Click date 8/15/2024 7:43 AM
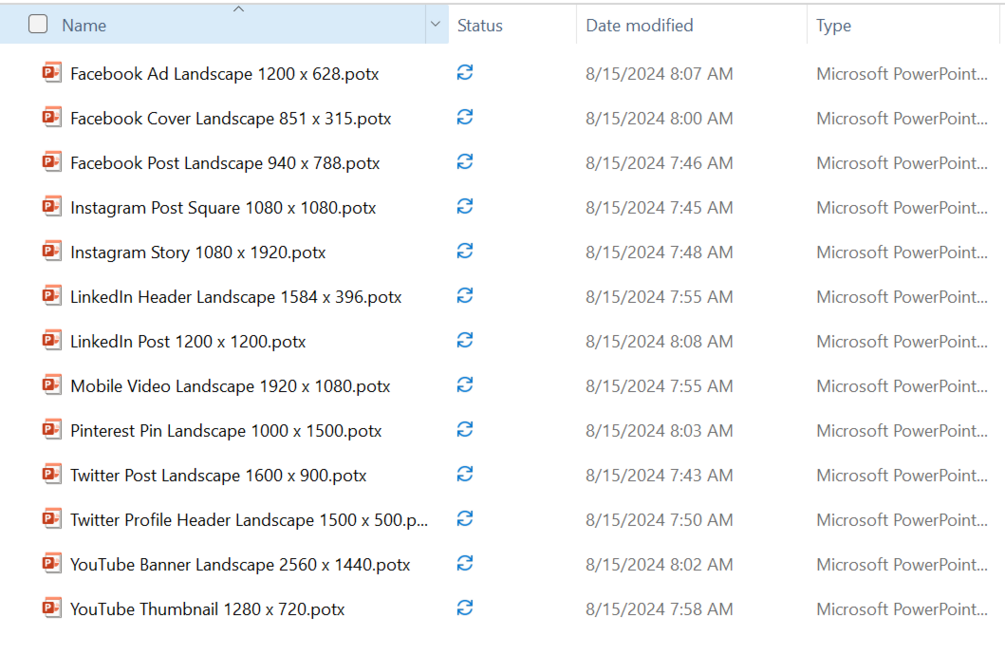 pos(659,476)
